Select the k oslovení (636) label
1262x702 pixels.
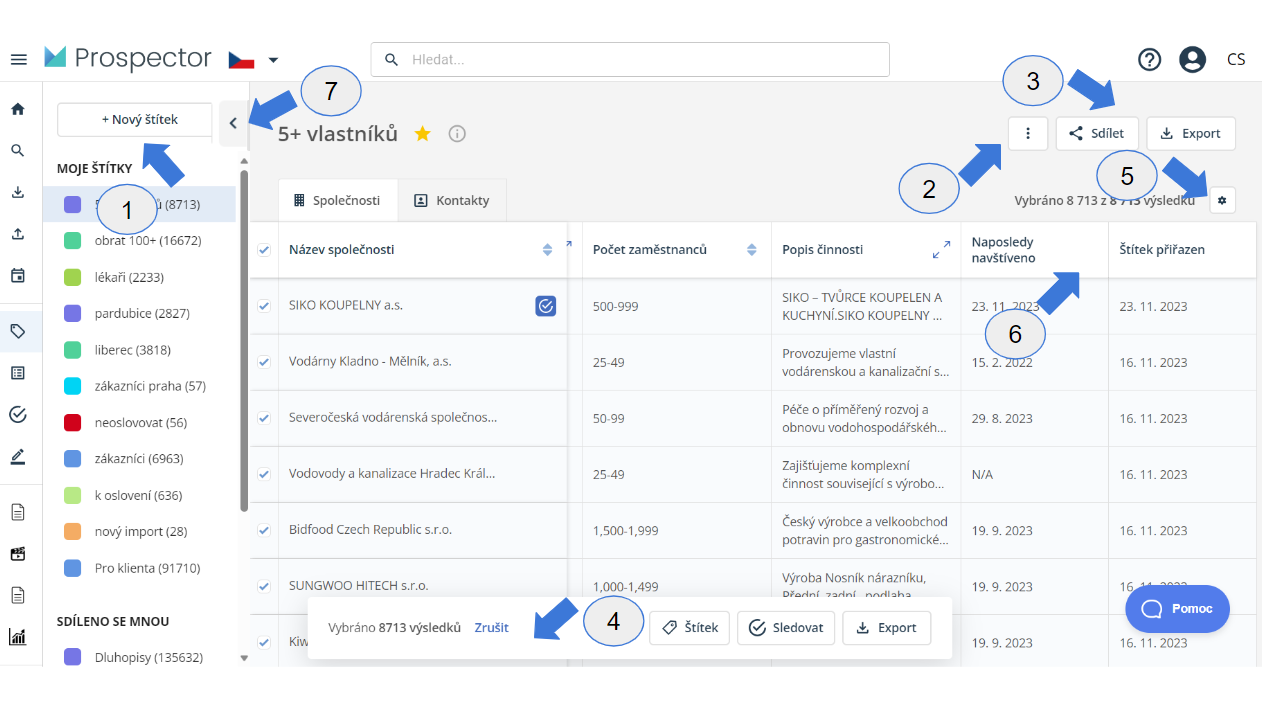click(140, 495)
